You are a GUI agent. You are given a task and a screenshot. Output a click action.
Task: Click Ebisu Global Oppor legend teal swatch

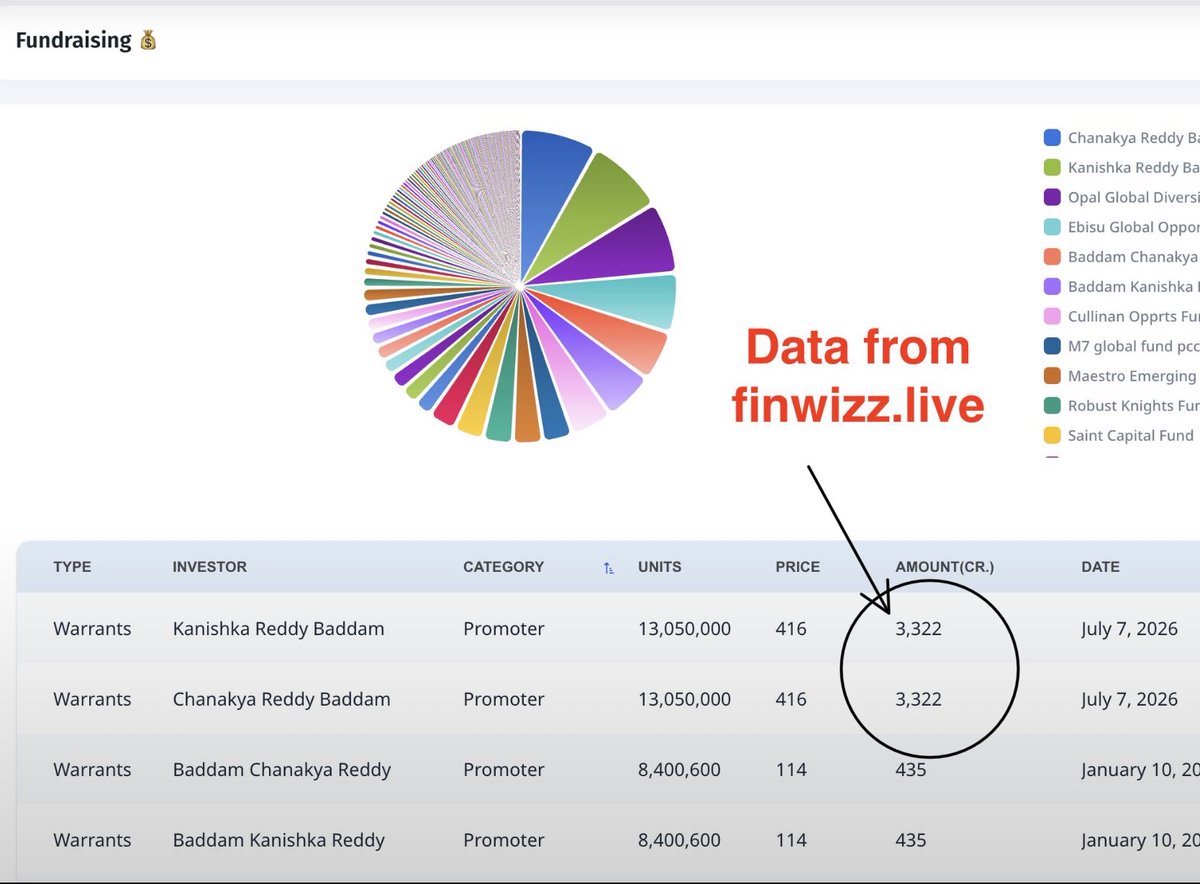pyautogui.click(x=1052, y=227)
